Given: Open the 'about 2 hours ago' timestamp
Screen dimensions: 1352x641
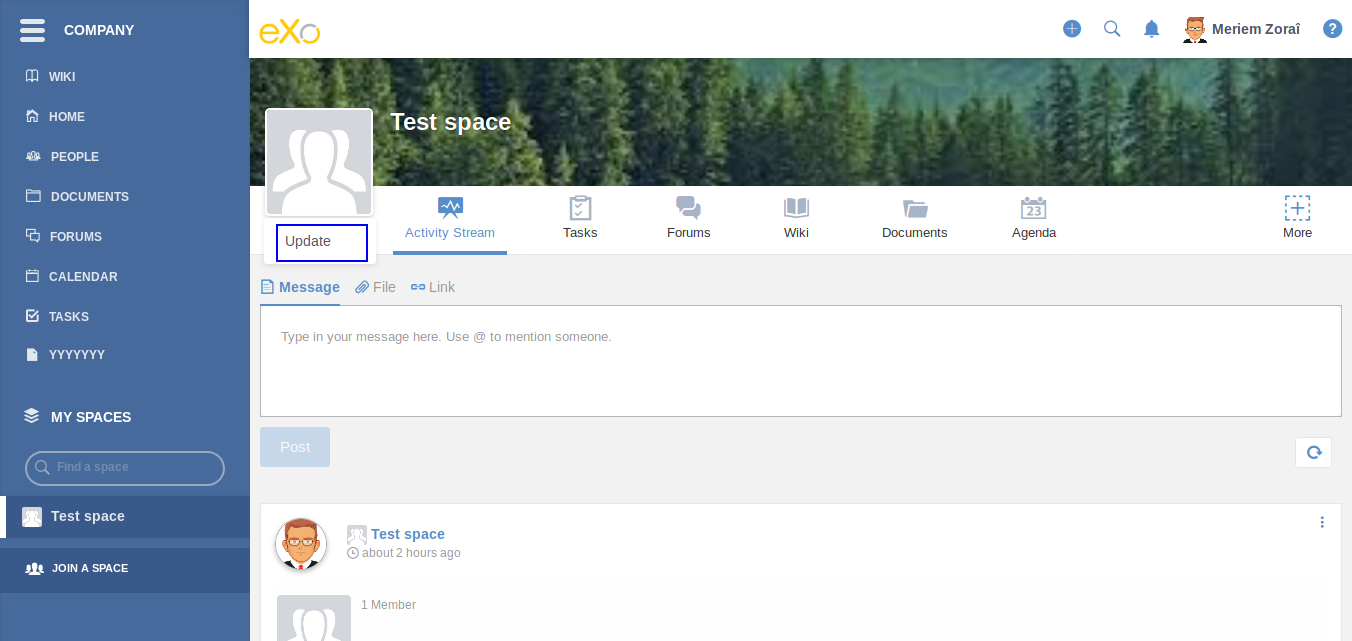Looking at the screenshot, I should point(411,553).
